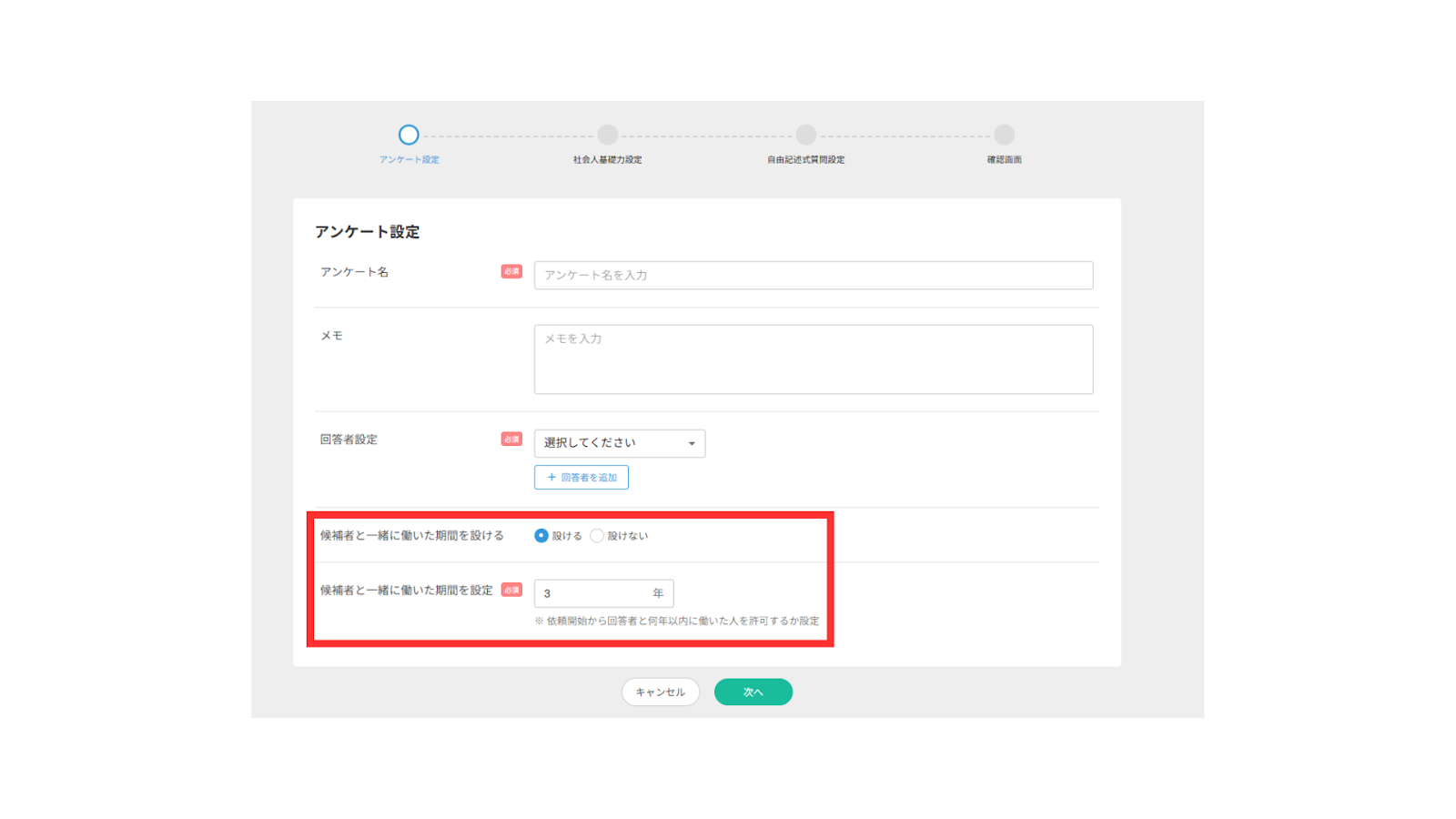
Task: Click the アンケート設定 step circle
Action: click(409, 135)
